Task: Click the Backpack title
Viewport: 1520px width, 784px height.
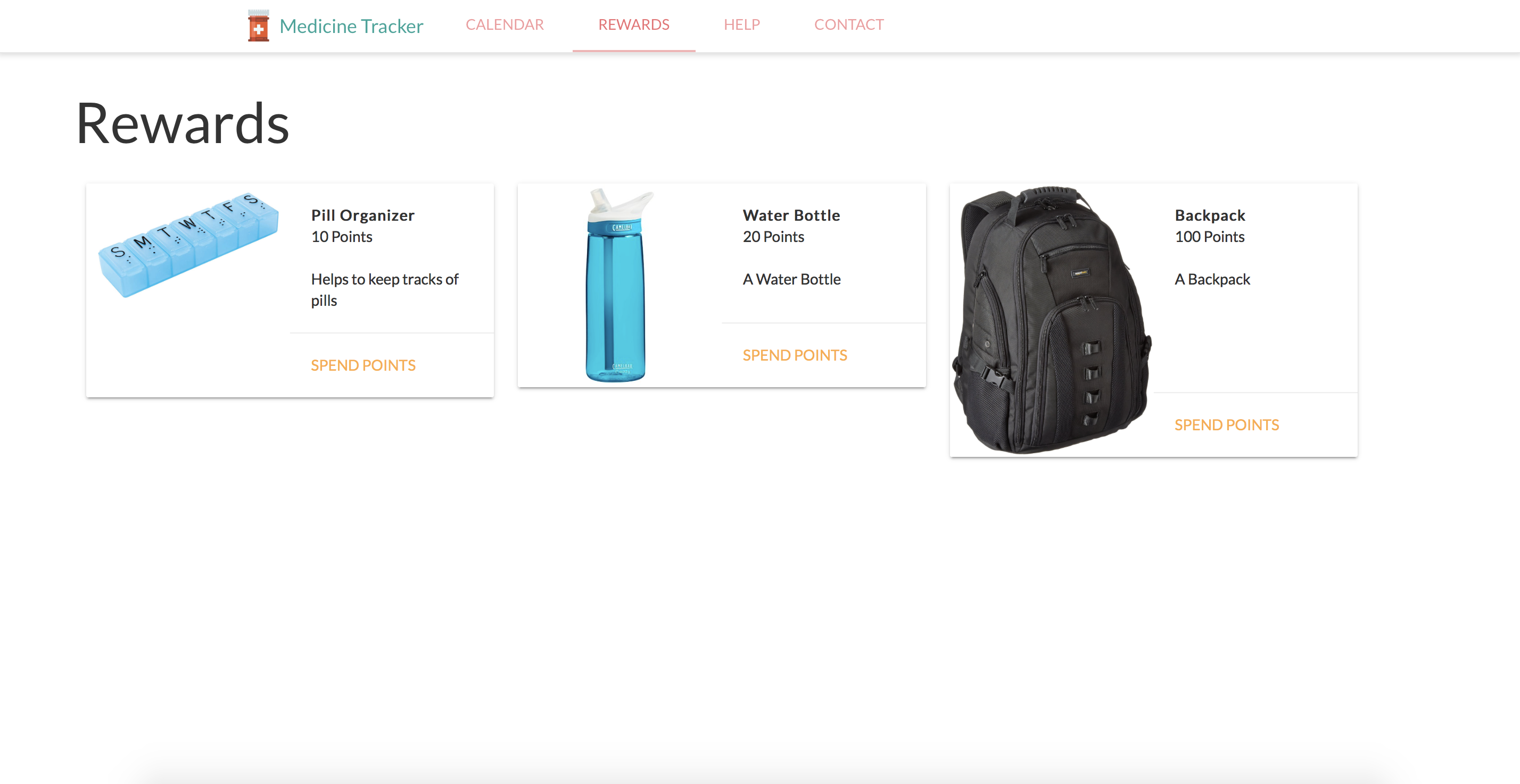Action: 1210,215
